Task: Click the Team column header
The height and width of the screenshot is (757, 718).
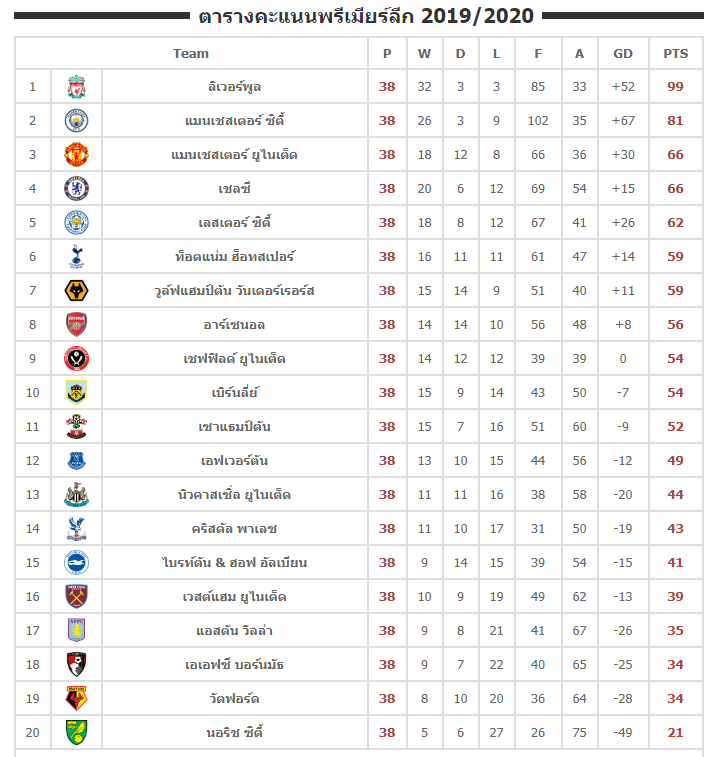Action: [191, 54]
